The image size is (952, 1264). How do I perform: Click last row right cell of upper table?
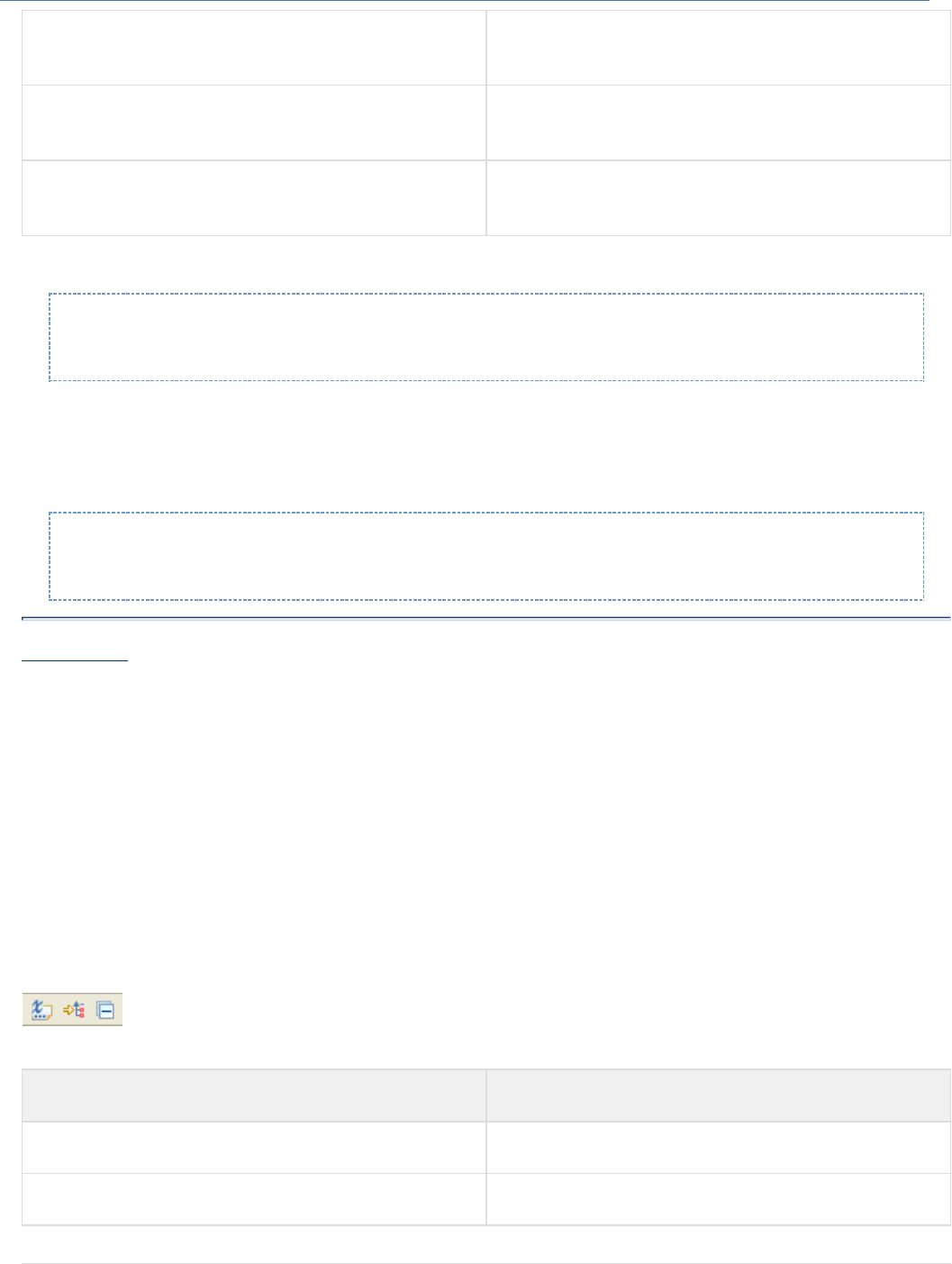[718, 198]
